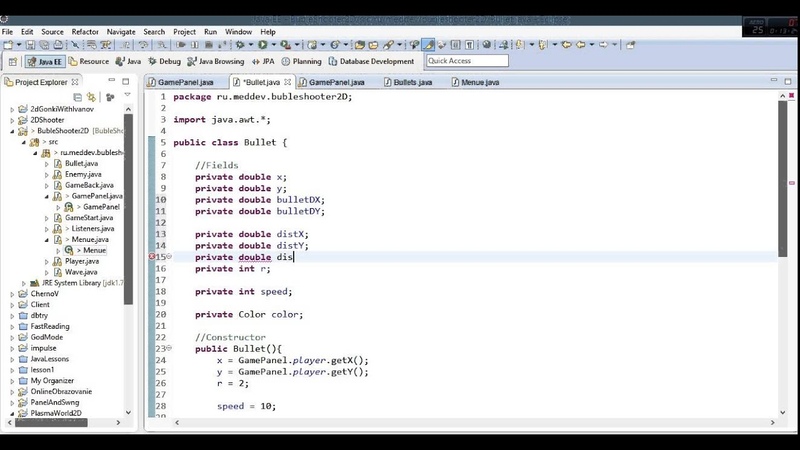Click the Pin Editor toolbar icon
Image resolution: width=800 pixels, height=450 pixels.
point(631,45)
